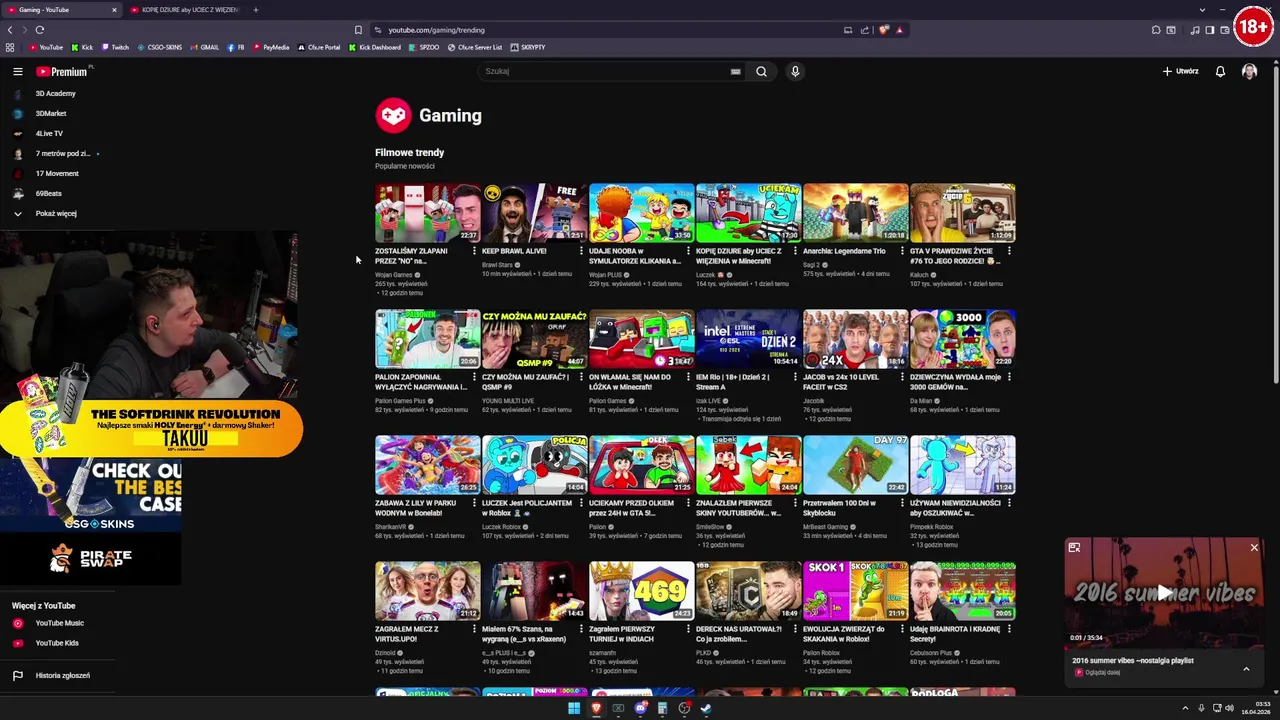The height and width of the screenshot is (720, 1280).
Task: Open the tab search dropdown chevron
Action: click(1201, 10)
